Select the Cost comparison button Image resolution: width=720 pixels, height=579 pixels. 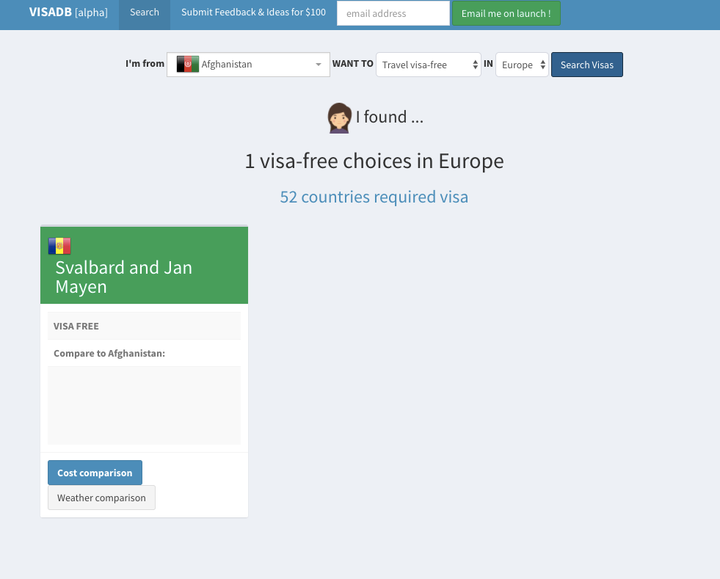(95, 473)
